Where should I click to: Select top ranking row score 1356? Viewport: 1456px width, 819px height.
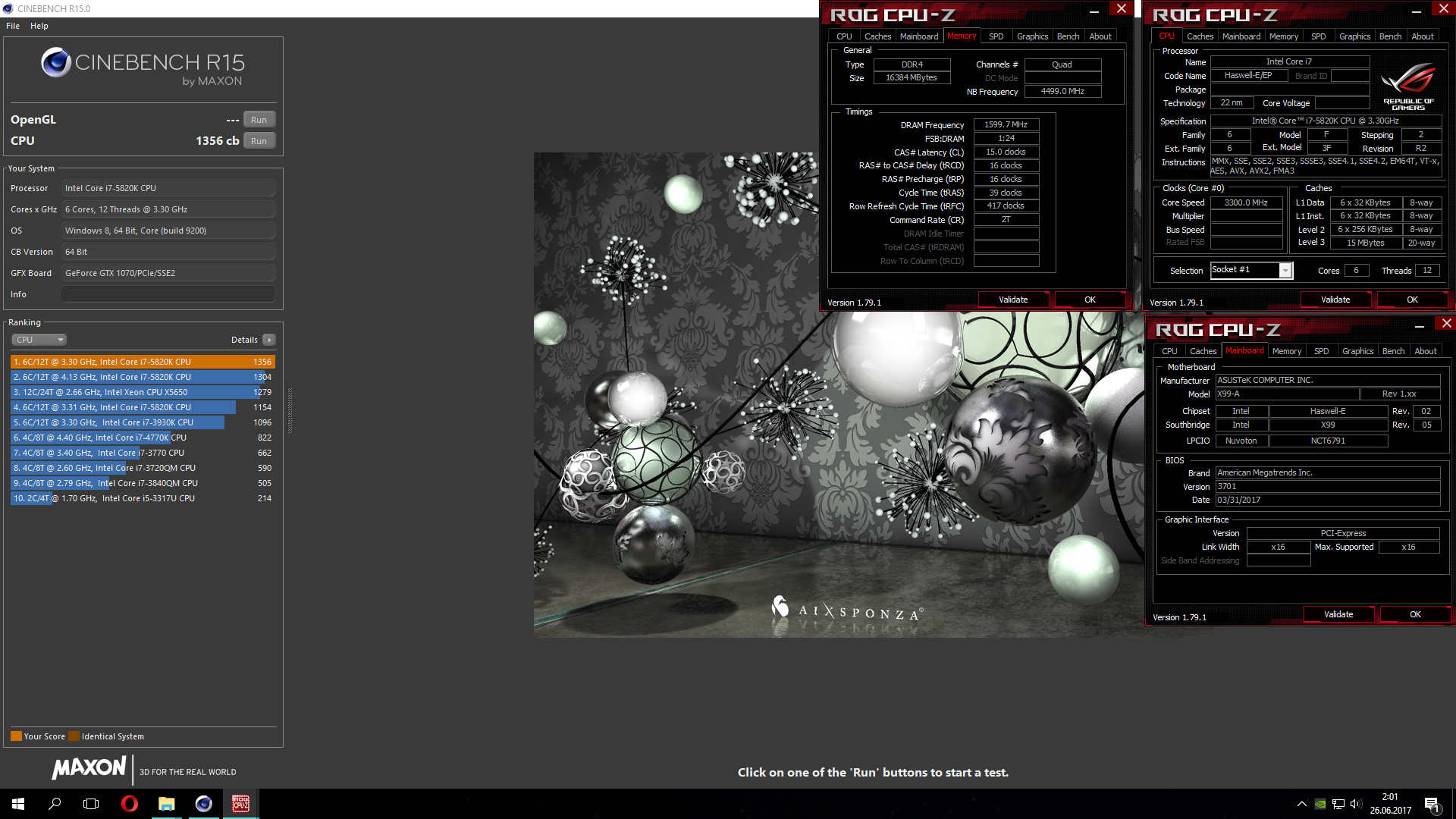click(x=143, y=362)
